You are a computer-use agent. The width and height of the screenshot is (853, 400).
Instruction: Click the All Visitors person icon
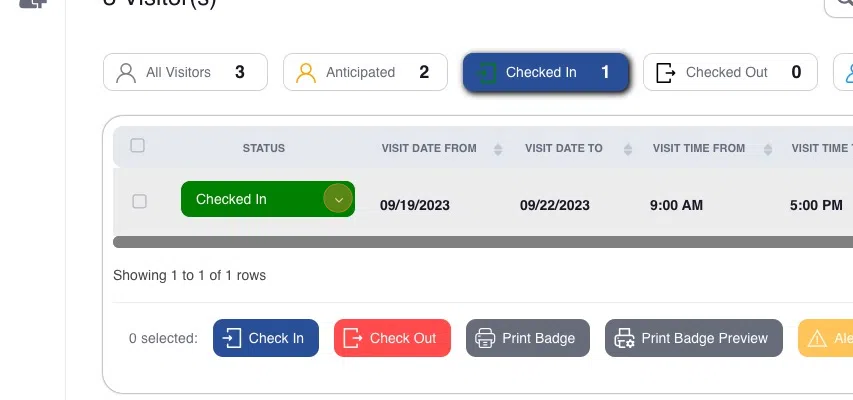(126, 73)
